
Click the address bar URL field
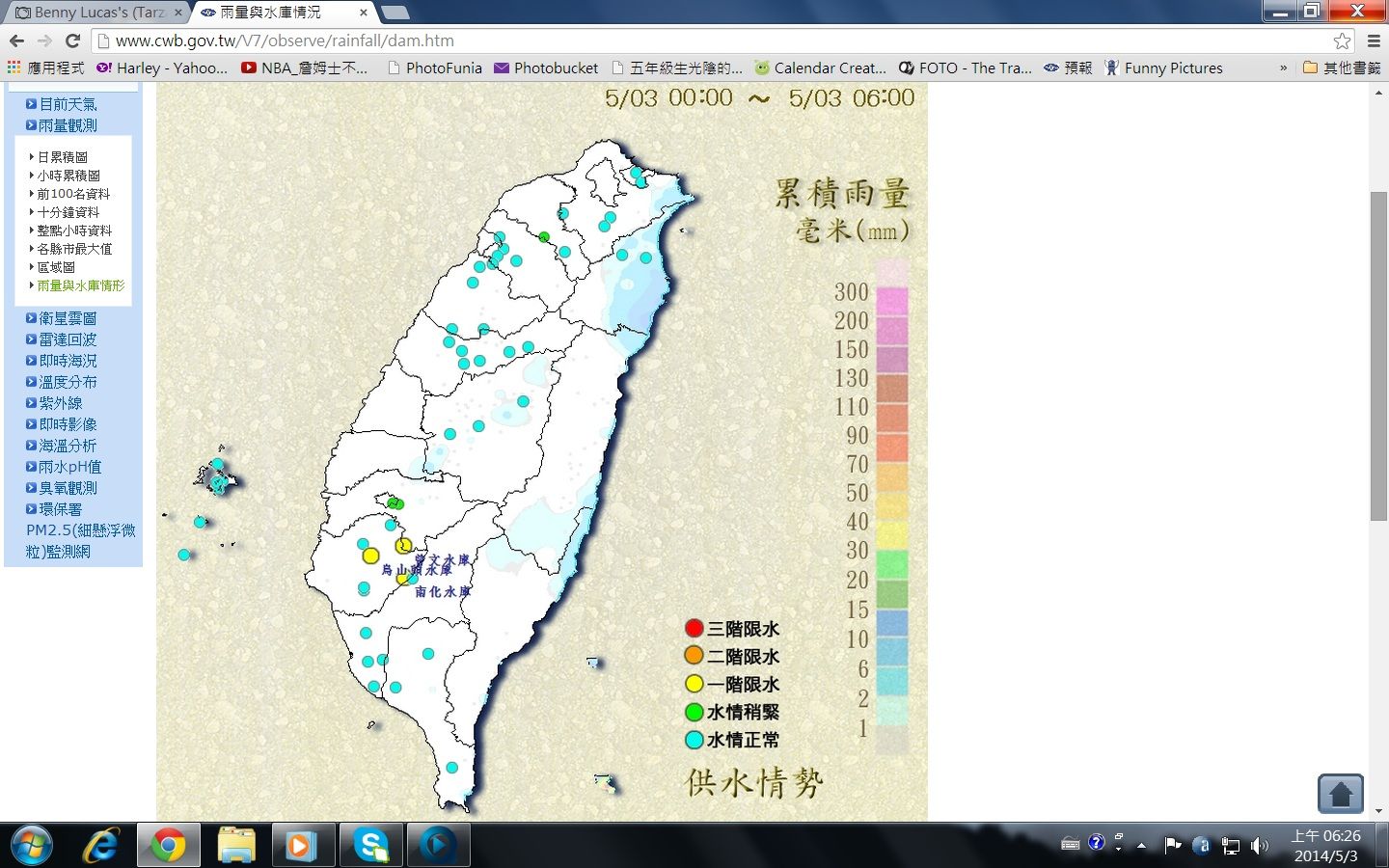pyautogui.click(x=675, y=41)
